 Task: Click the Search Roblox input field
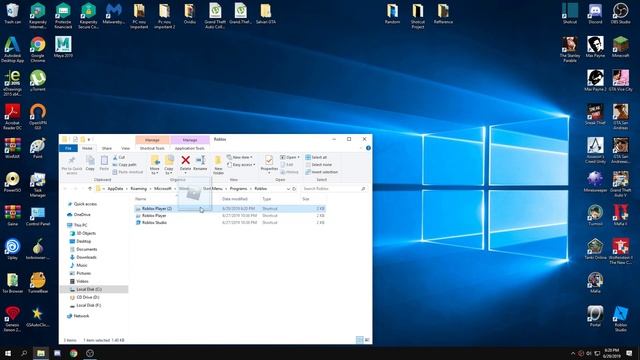[x=334, y=189]
